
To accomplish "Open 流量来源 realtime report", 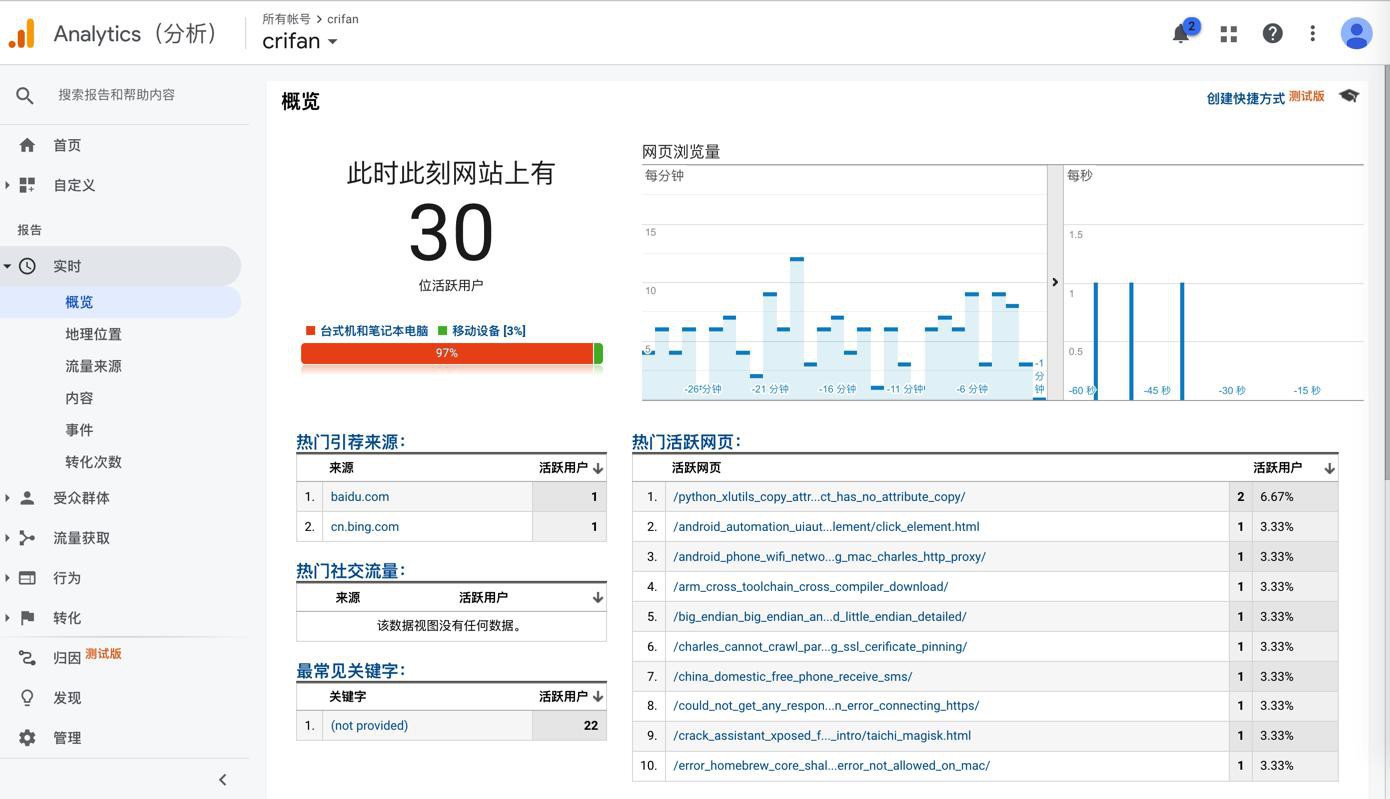I will tap(93, 366).
